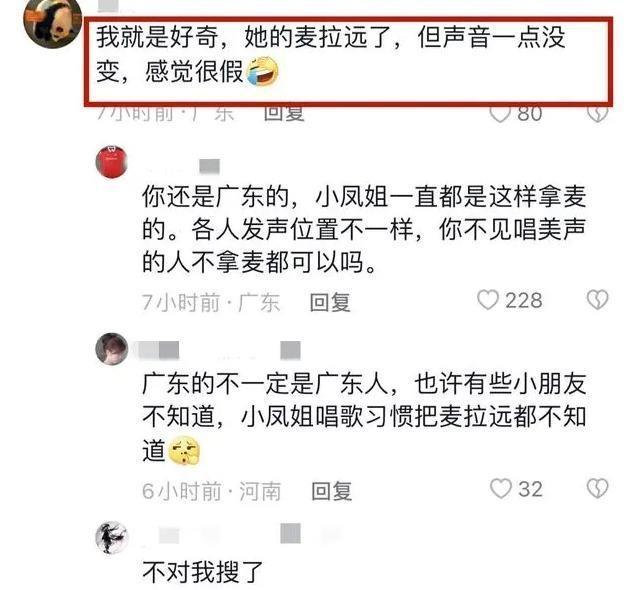Reply to the 6小时前 河南 comment

pyautogui.click(x=332, y=491)
